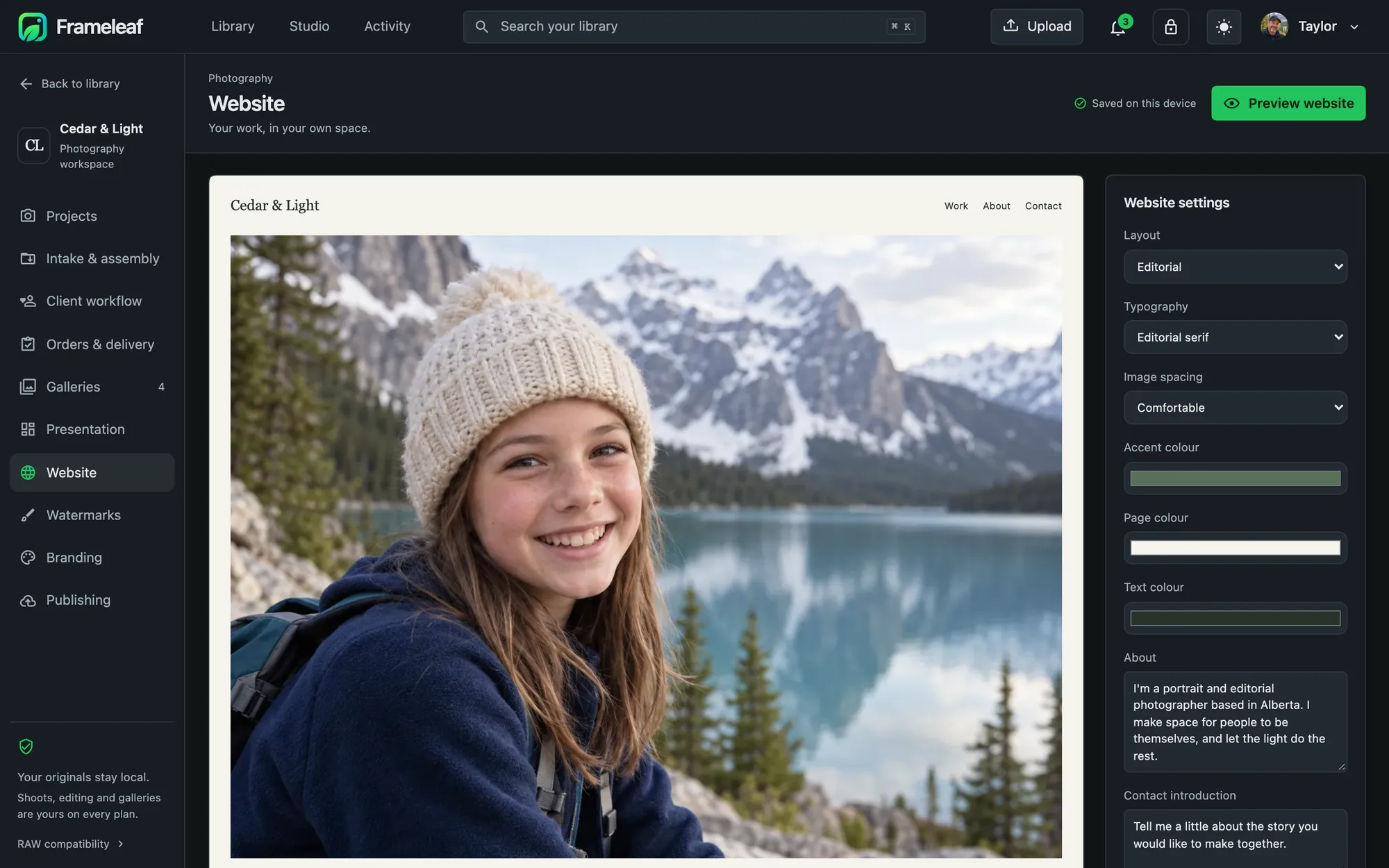The width and height of the screenshot is (1389, 868).
Task: Focus the Search your library field
Action: tap(694, 26)
